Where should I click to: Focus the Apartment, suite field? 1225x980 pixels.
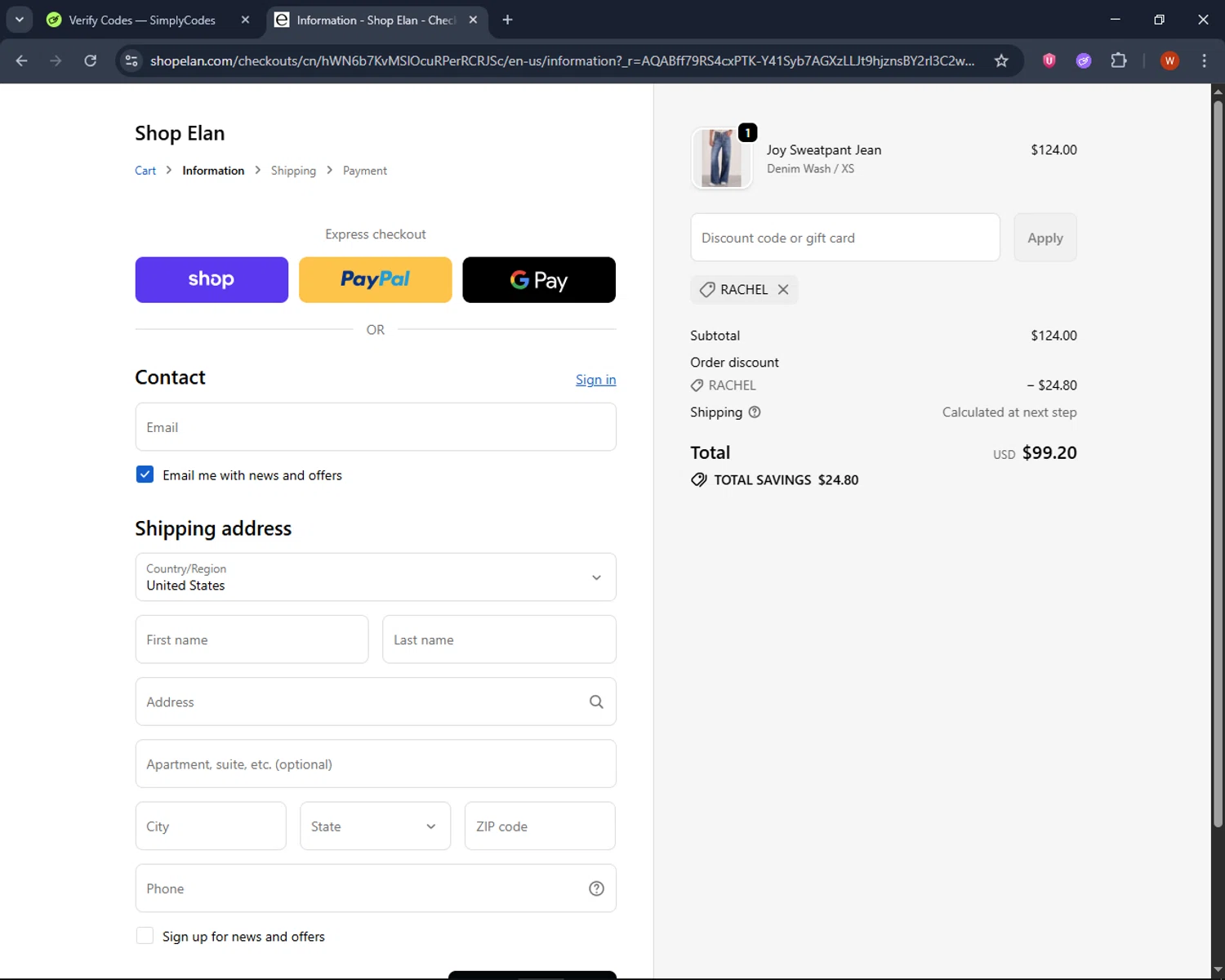(376, 764)
